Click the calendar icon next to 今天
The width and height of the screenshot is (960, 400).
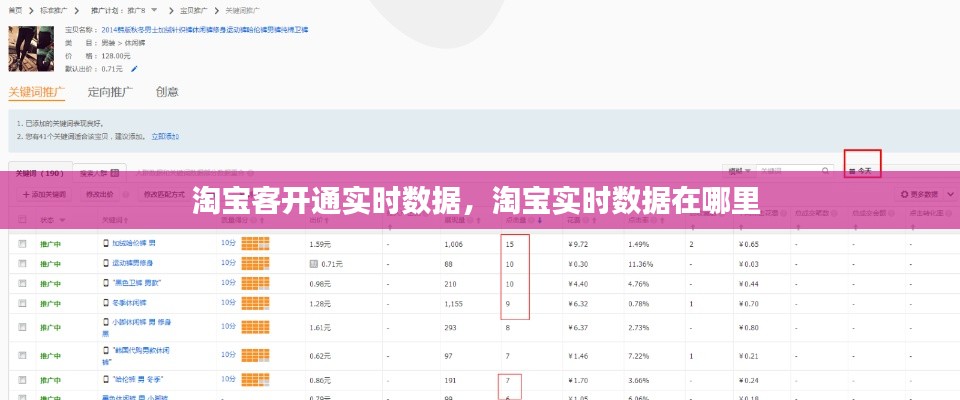[x=852, y=171]
